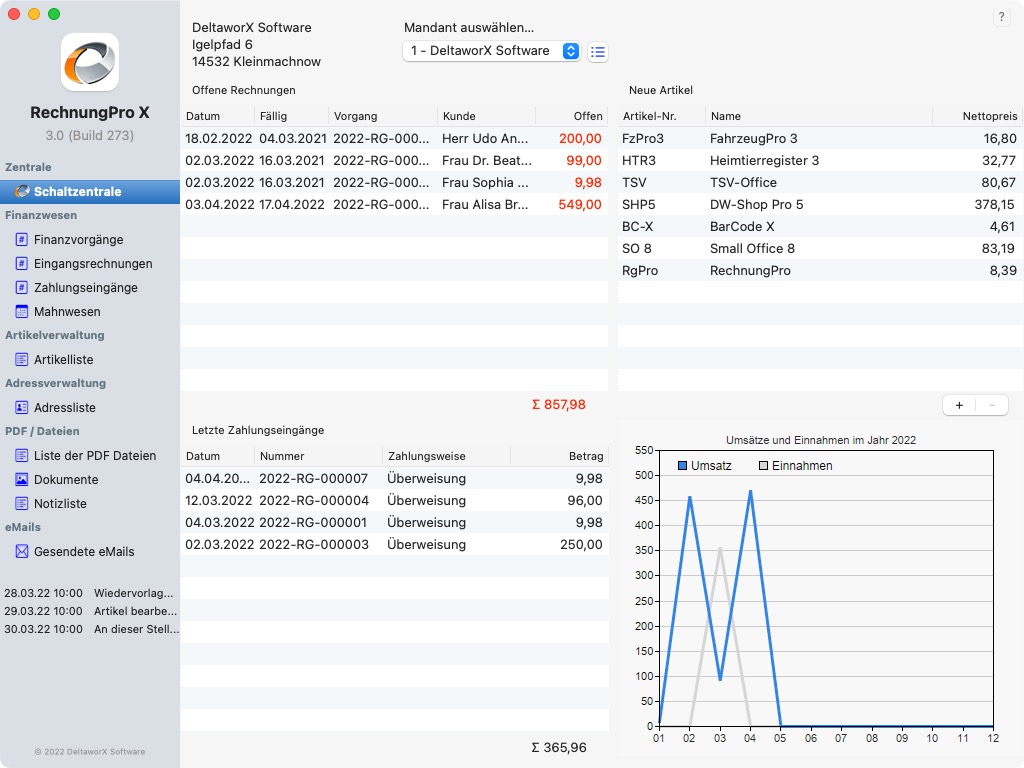Open the Adressliste
Viewport: 1024px width, 768px height.
pos(64,408)
